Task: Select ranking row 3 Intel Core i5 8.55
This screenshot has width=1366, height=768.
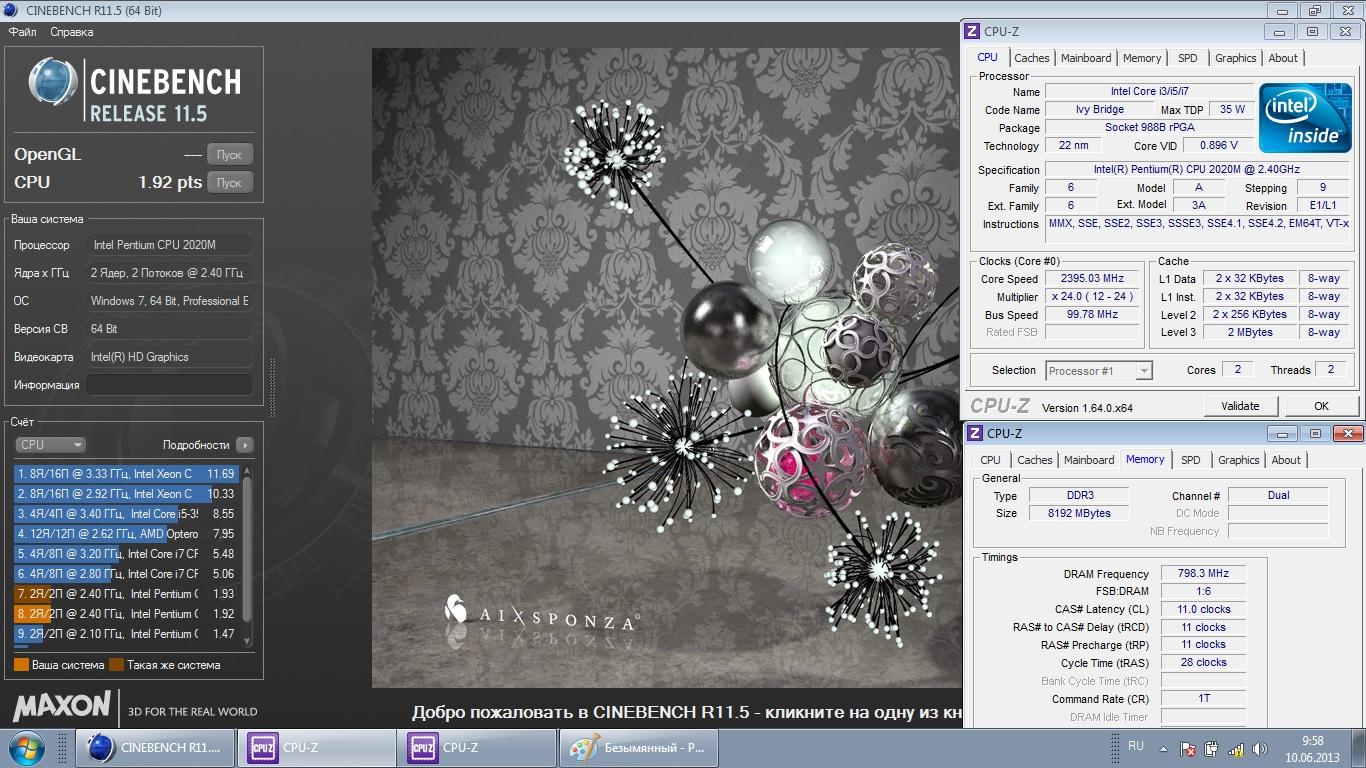Action: pos(126,514)
